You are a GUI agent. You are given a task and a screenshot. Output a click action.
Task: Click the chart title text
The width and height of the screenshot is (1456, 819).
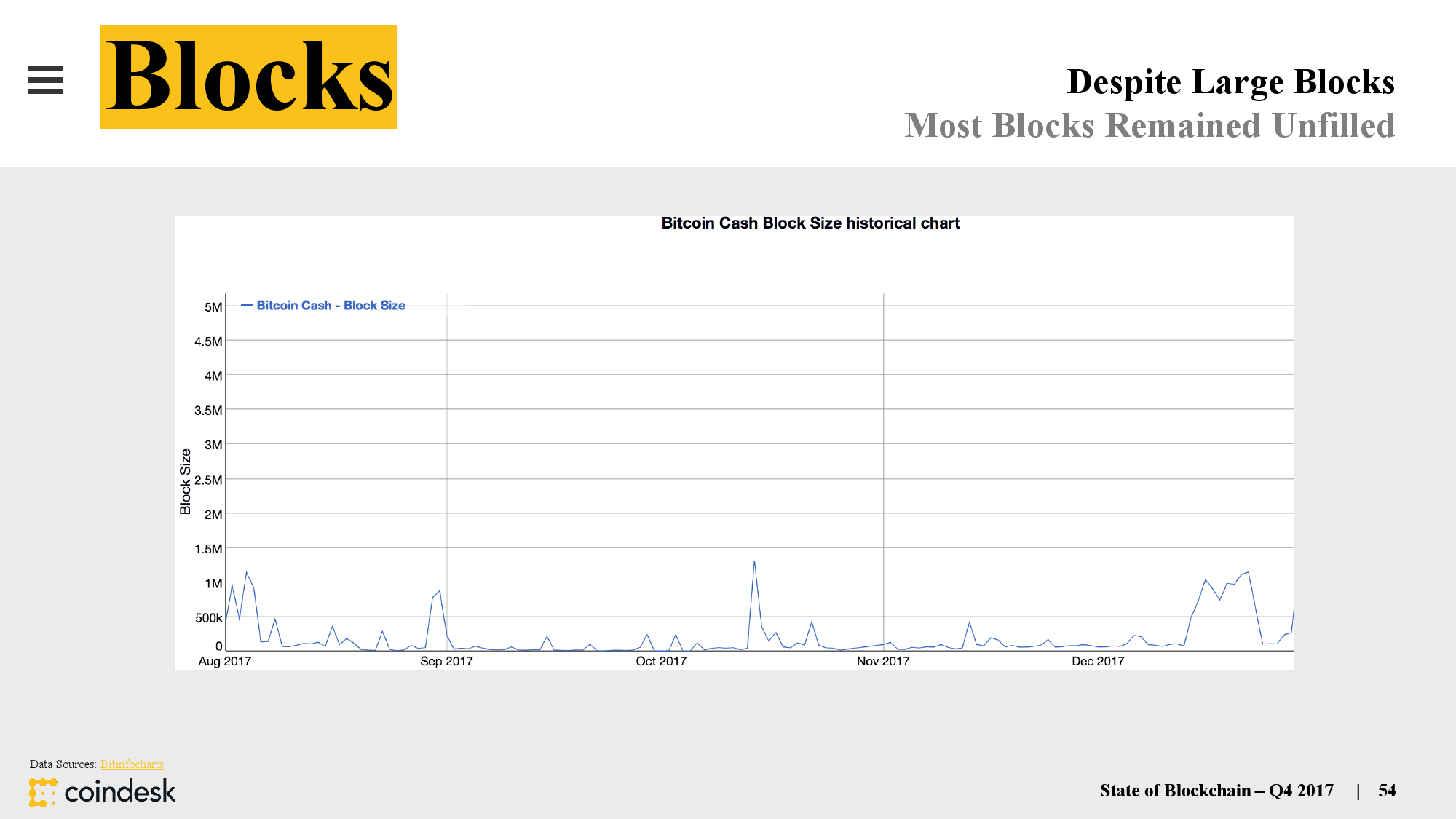coord(810,223)
